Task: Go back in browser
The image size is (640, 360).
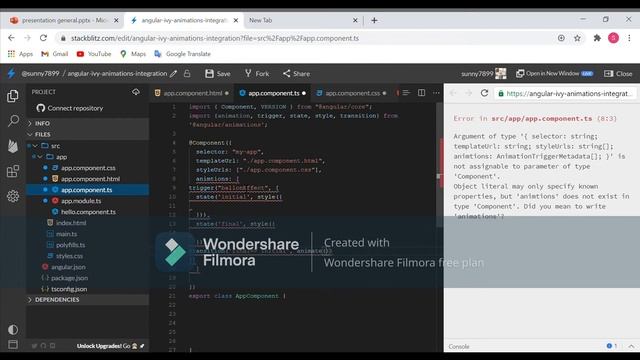Action: click(x=11, y=38)
